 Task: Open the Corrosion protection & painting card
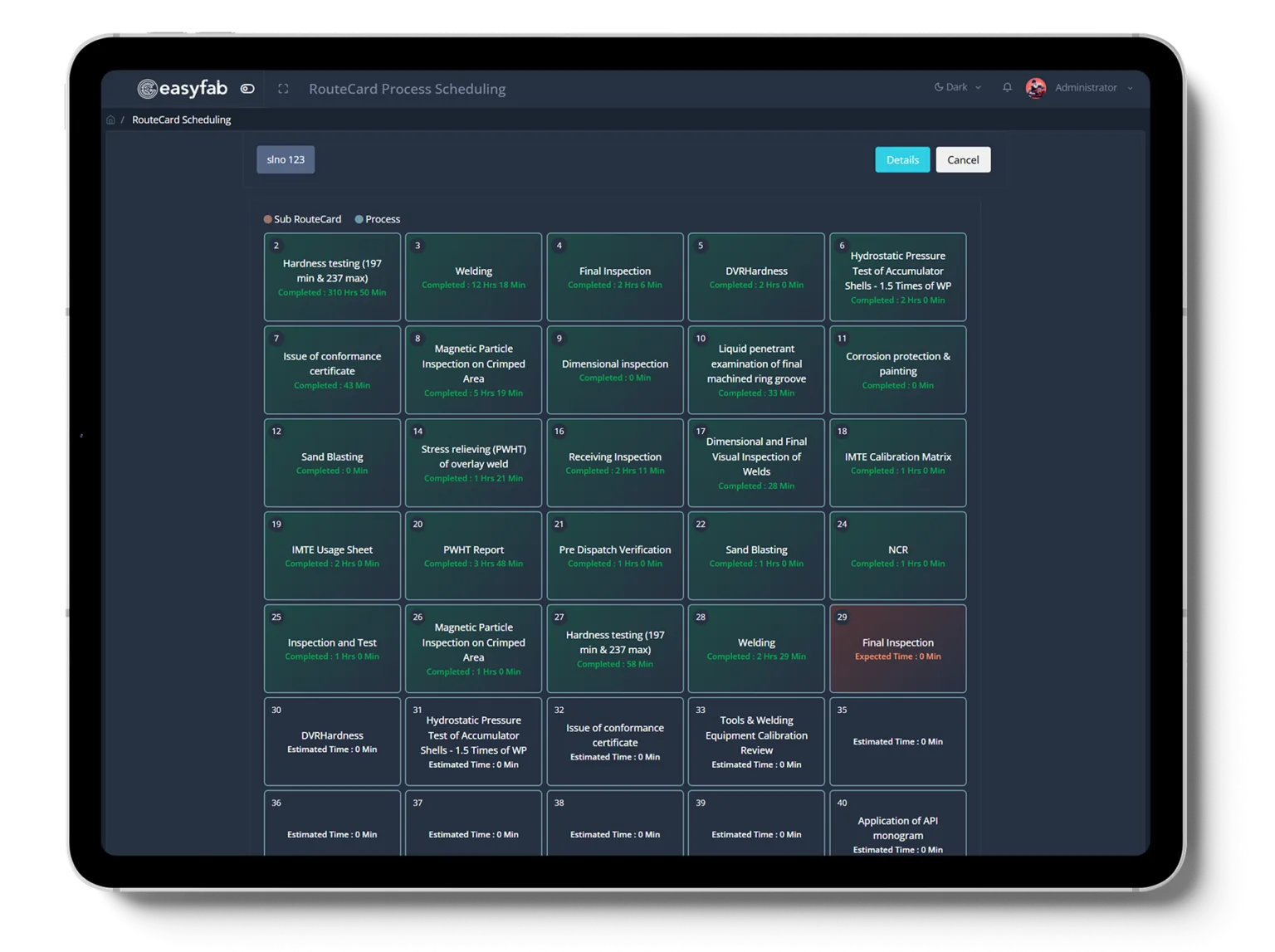click(898, 370)
